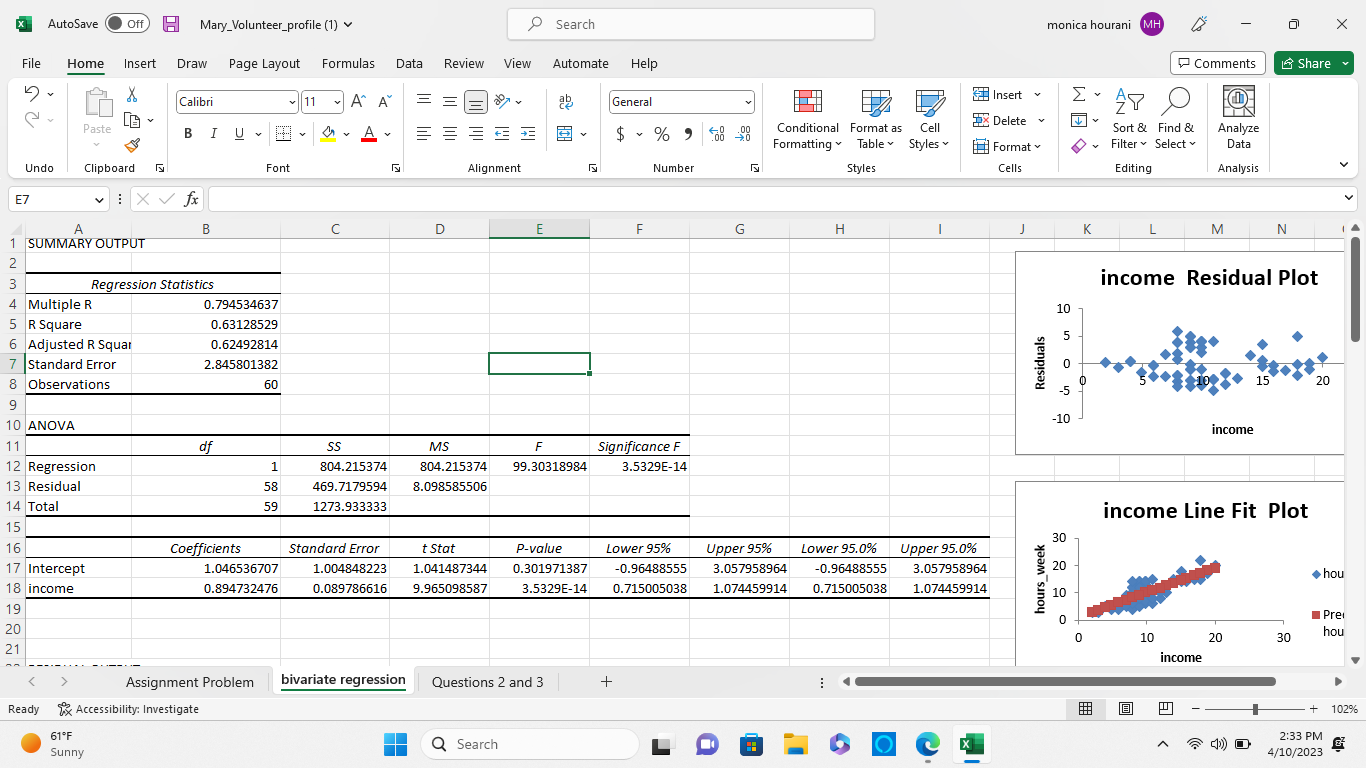Click the Fill Color yellow swatch
This screenshot has width=1366, height=768.
328,134
